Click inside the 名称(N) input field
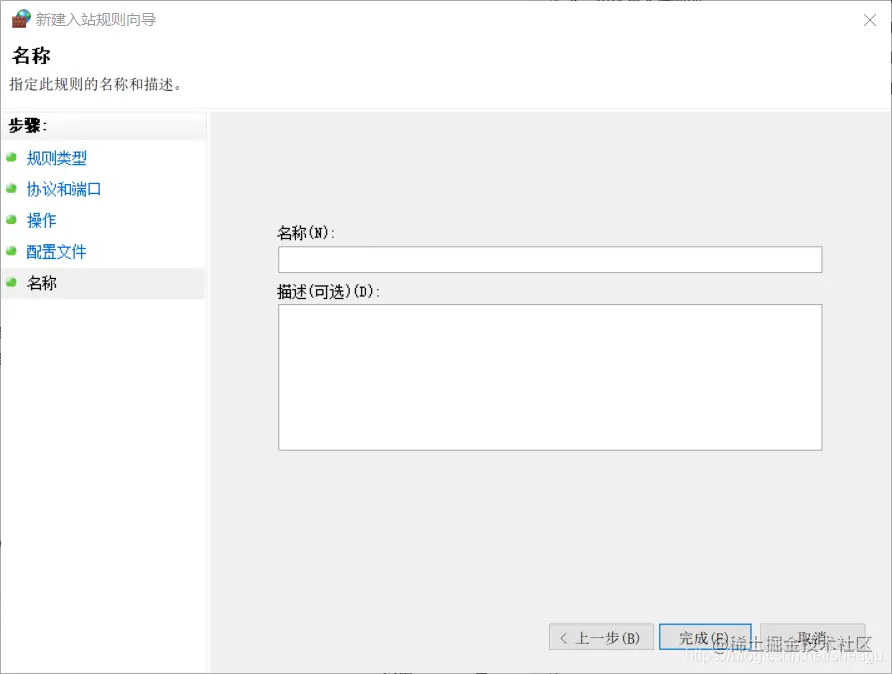 click(x=549, y=259)
